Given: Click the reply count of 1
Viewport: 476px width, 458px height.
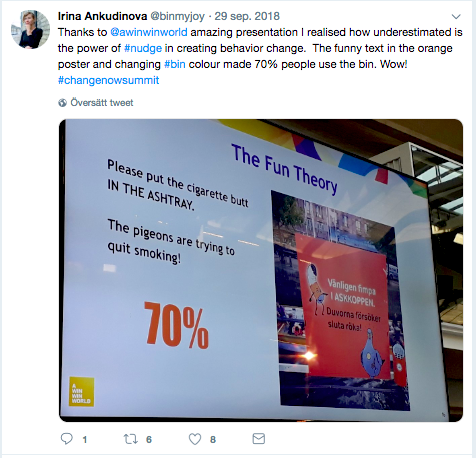Looking at the screenshot, I should [x=85, y=440].
